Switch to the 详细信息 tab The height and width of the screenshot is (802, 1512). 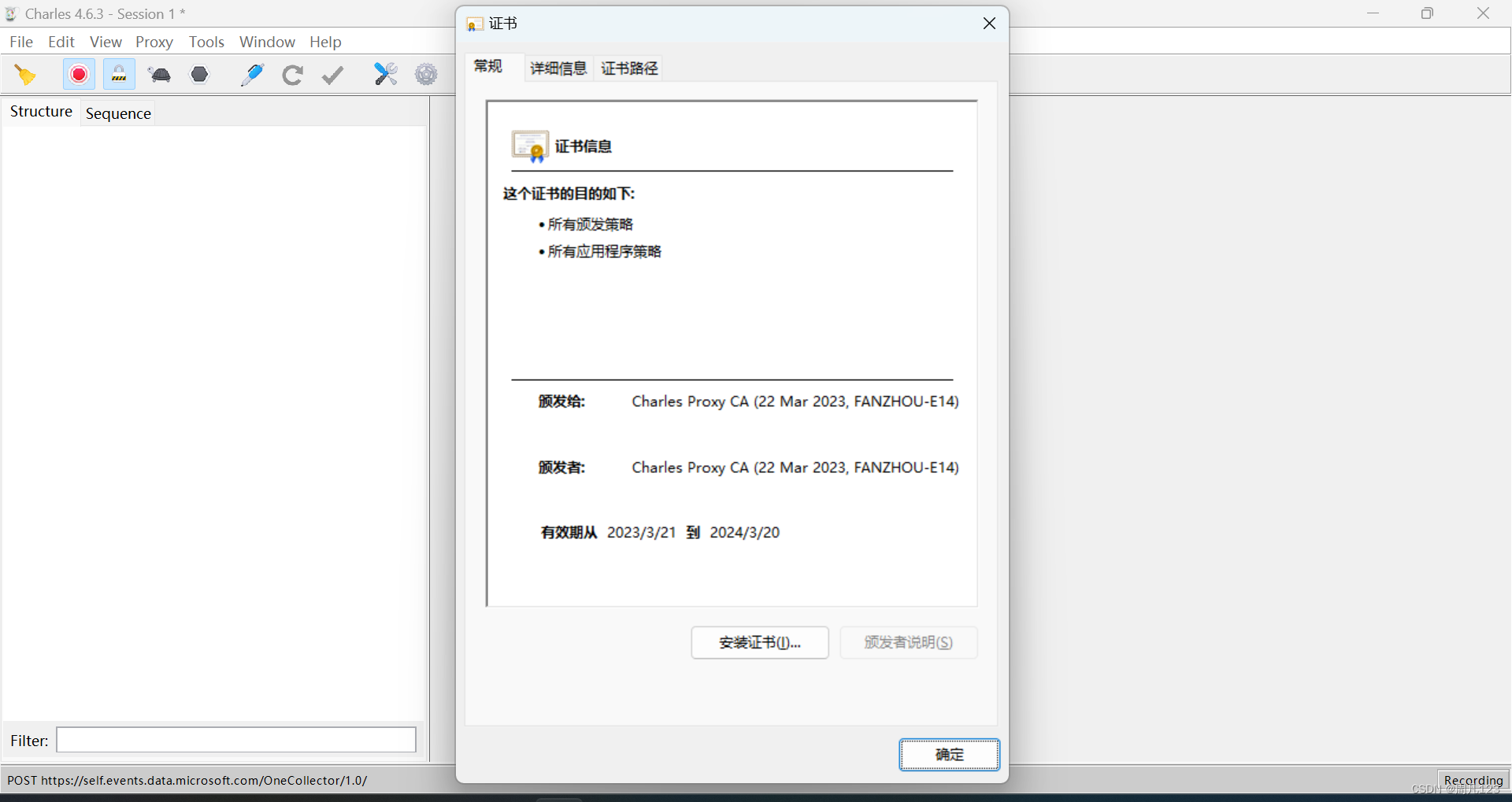coord(558,68)
